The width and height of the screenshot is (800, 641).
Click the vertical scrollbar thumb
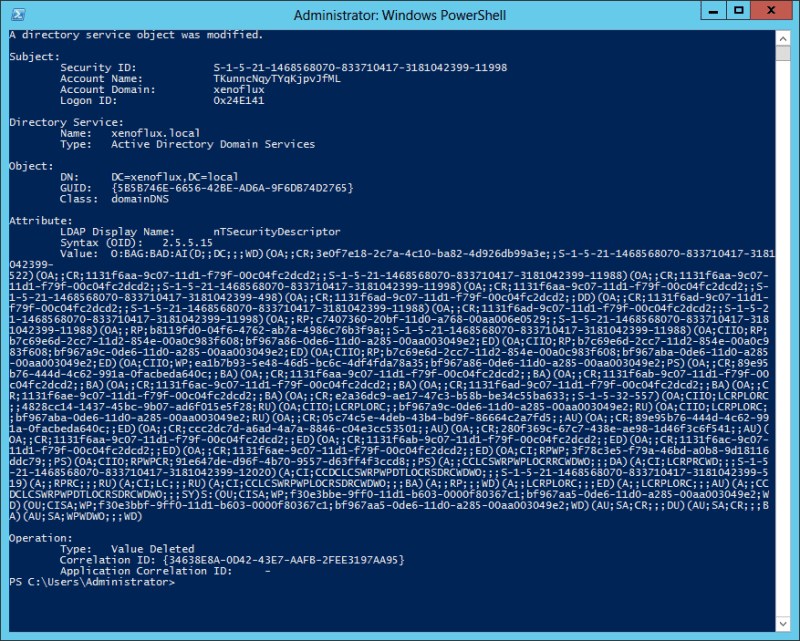[x=783, y=53]
